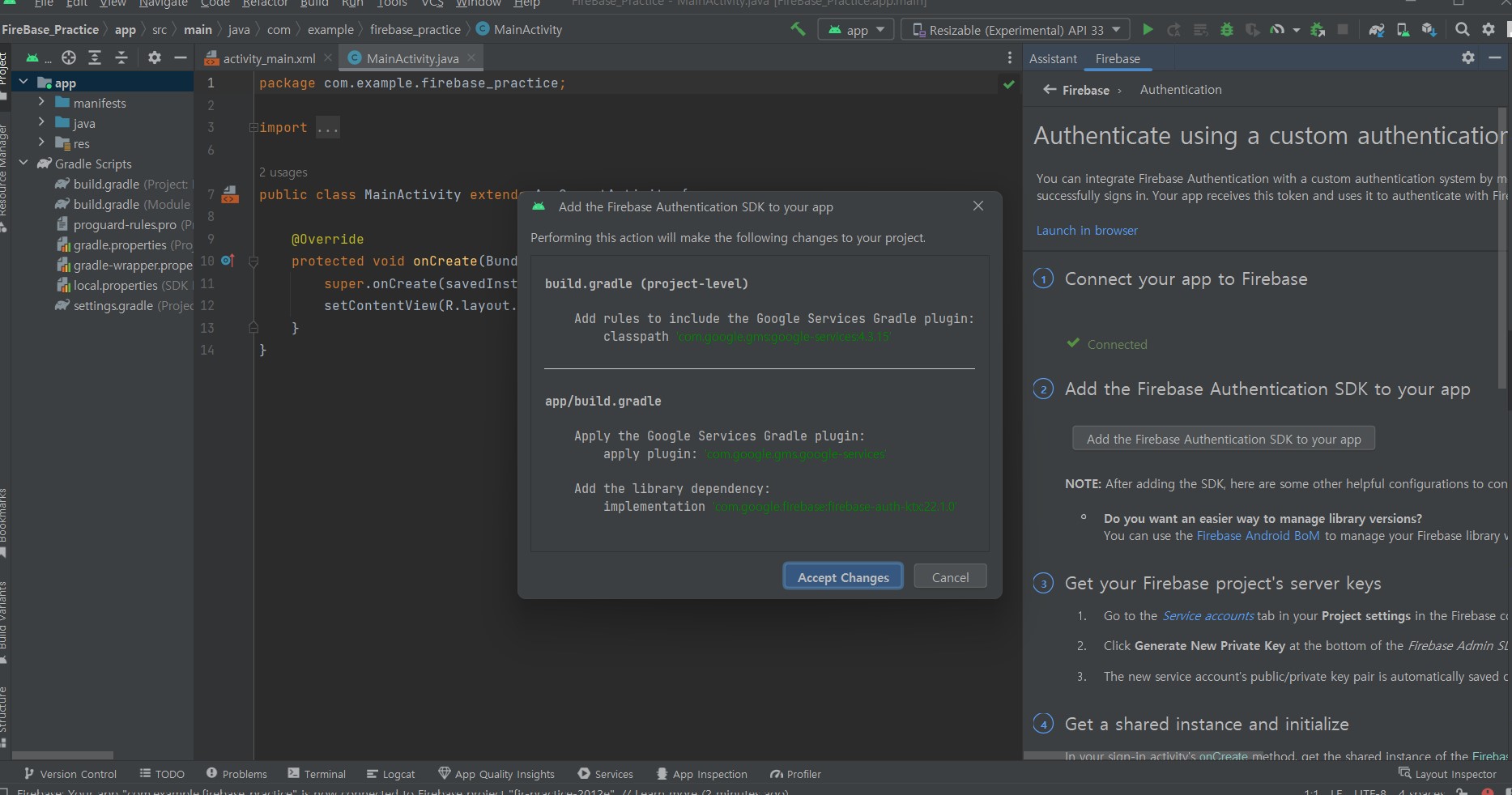Screen dimensions: 1512x795
Task: Select settings.gradle in project tree
Action: pyautogui.click(x=124, y=305)
